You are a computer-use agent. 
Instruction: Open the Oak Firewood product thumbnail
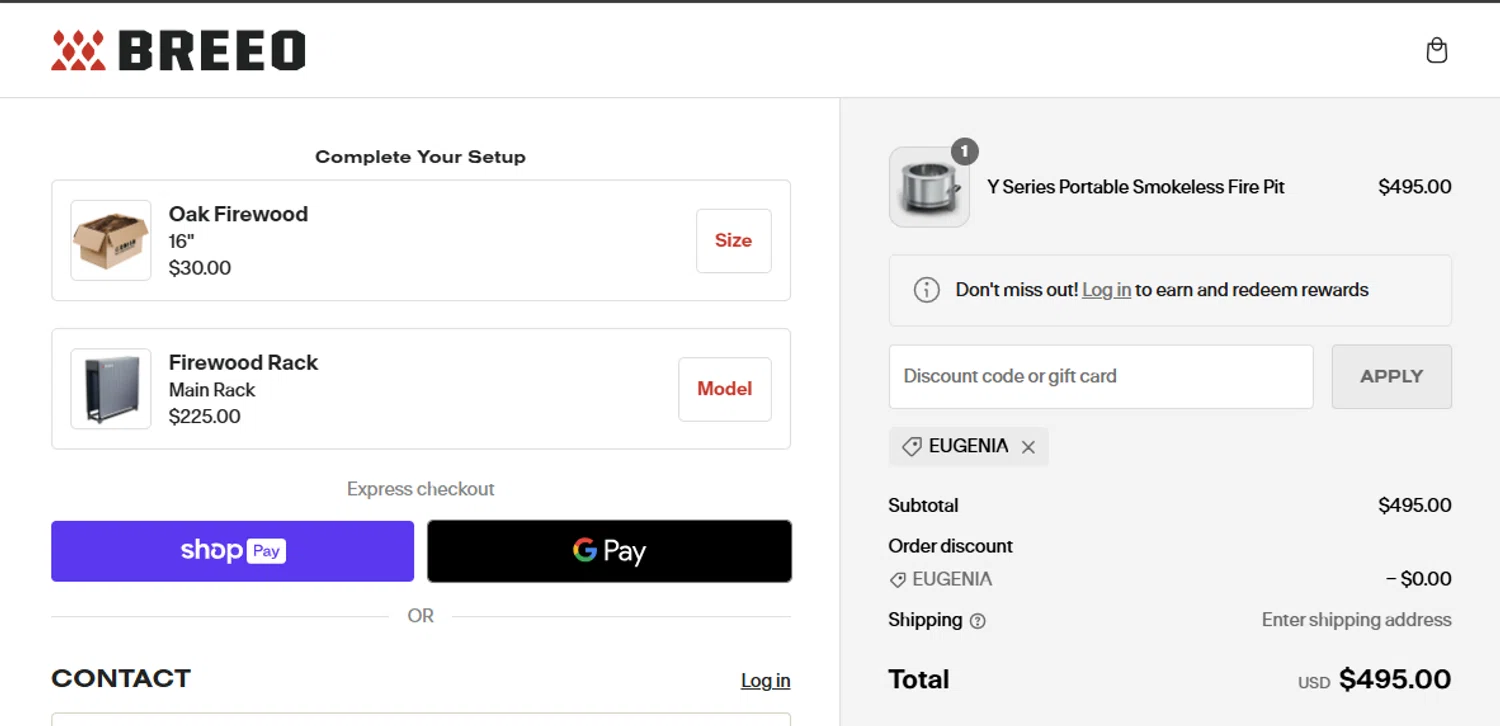(111, 241)
